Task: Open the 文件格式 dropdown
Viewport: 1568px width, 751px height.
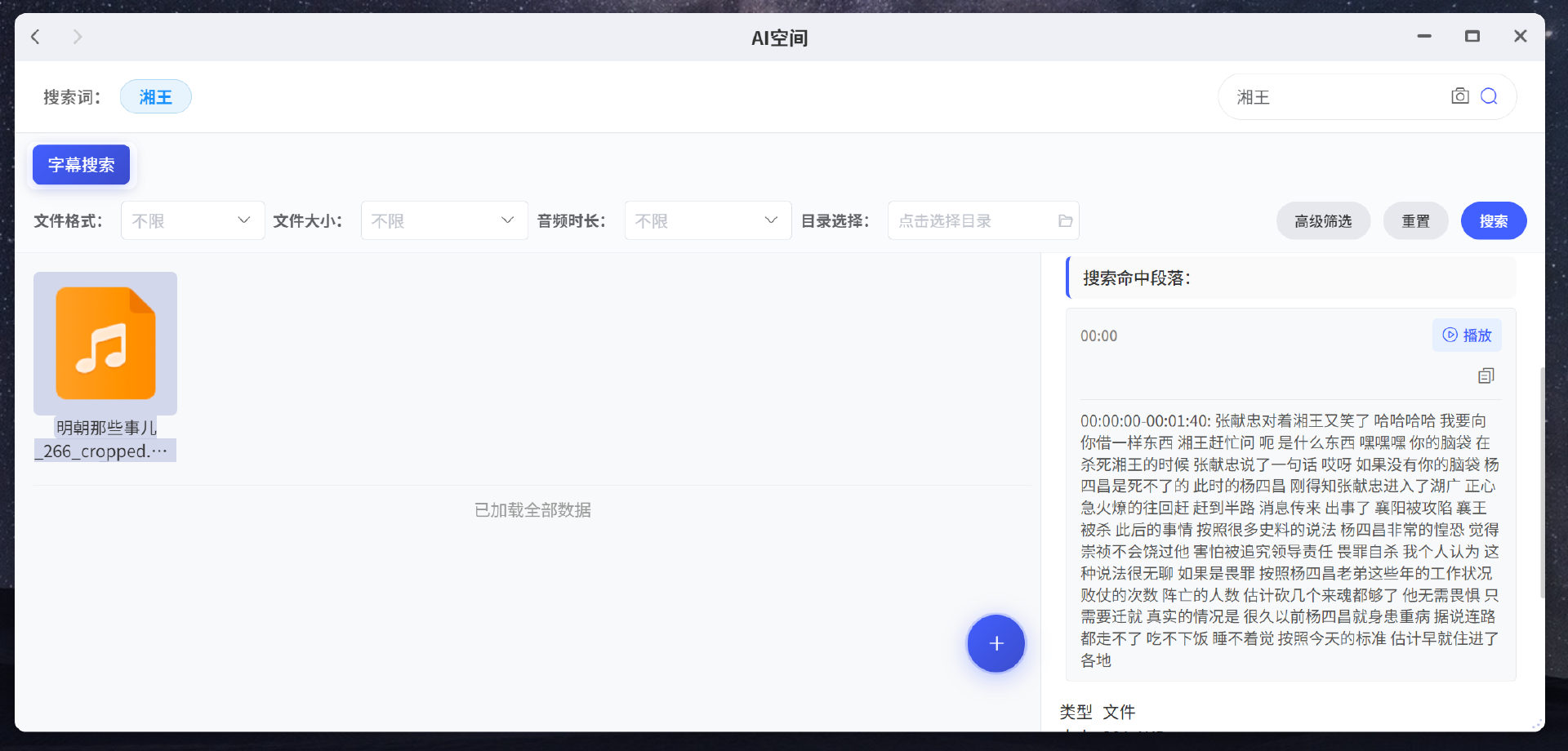Action: [193, 220]
